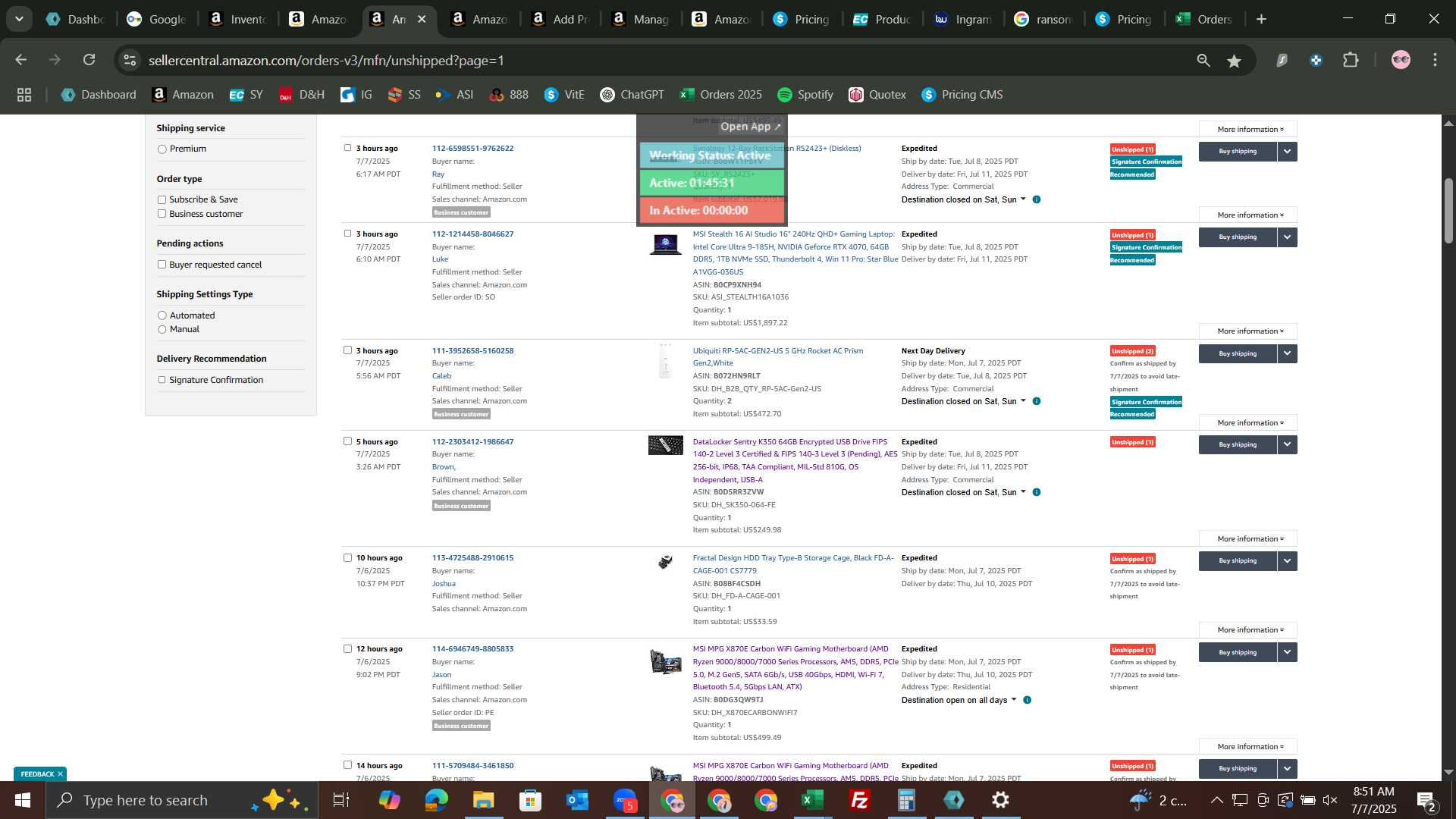Switch to the Orders browser tab
Screen dimensions: 1456x819
(1206, 19)
